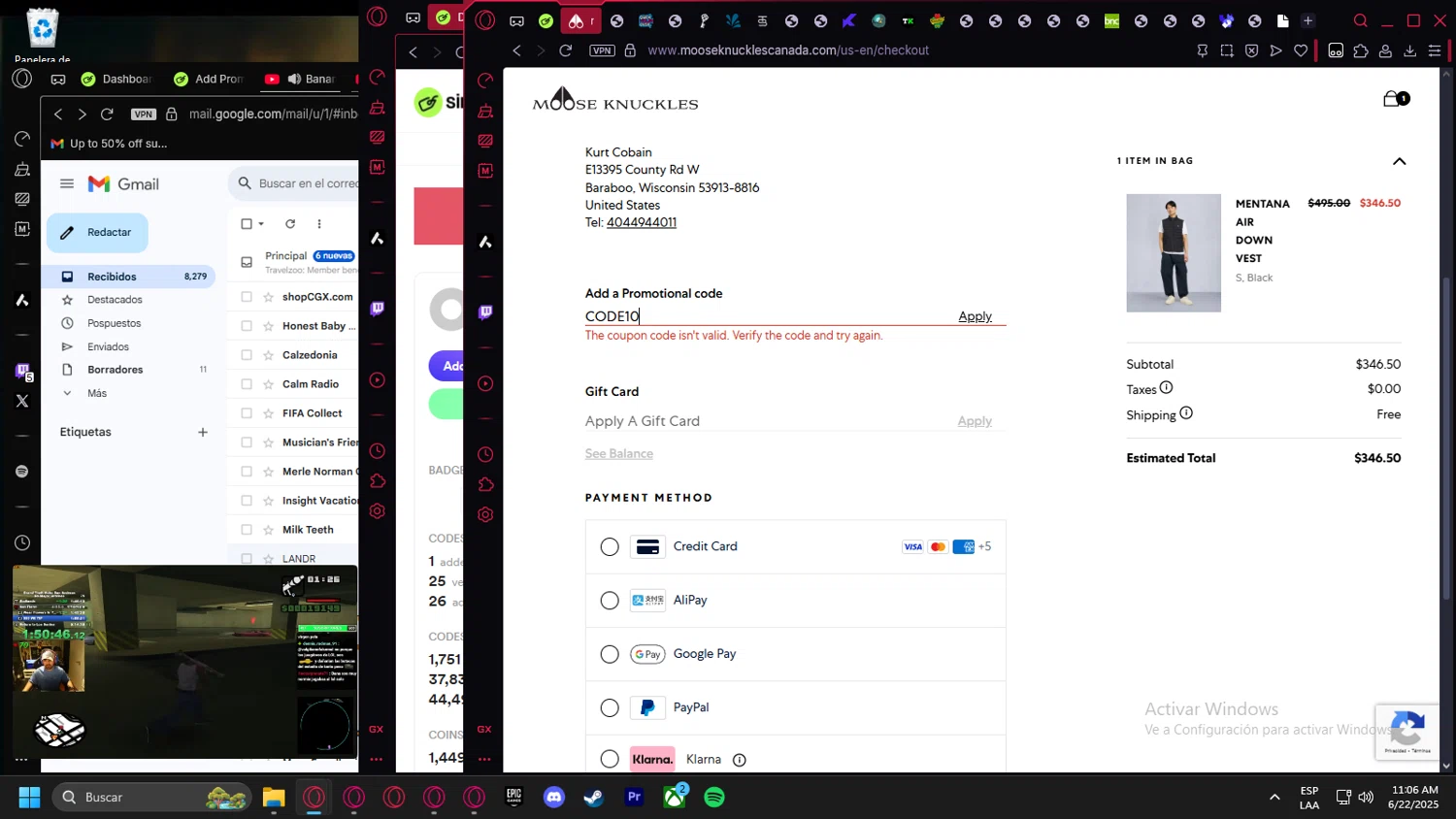
Task: Go back in the checkout browser window
Action: coord(516,50)
